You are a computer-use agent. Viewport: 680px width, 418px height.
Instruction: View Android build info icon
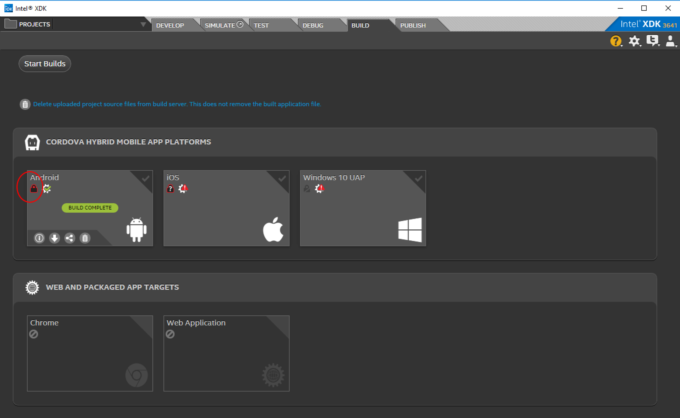tap(39, 238)
